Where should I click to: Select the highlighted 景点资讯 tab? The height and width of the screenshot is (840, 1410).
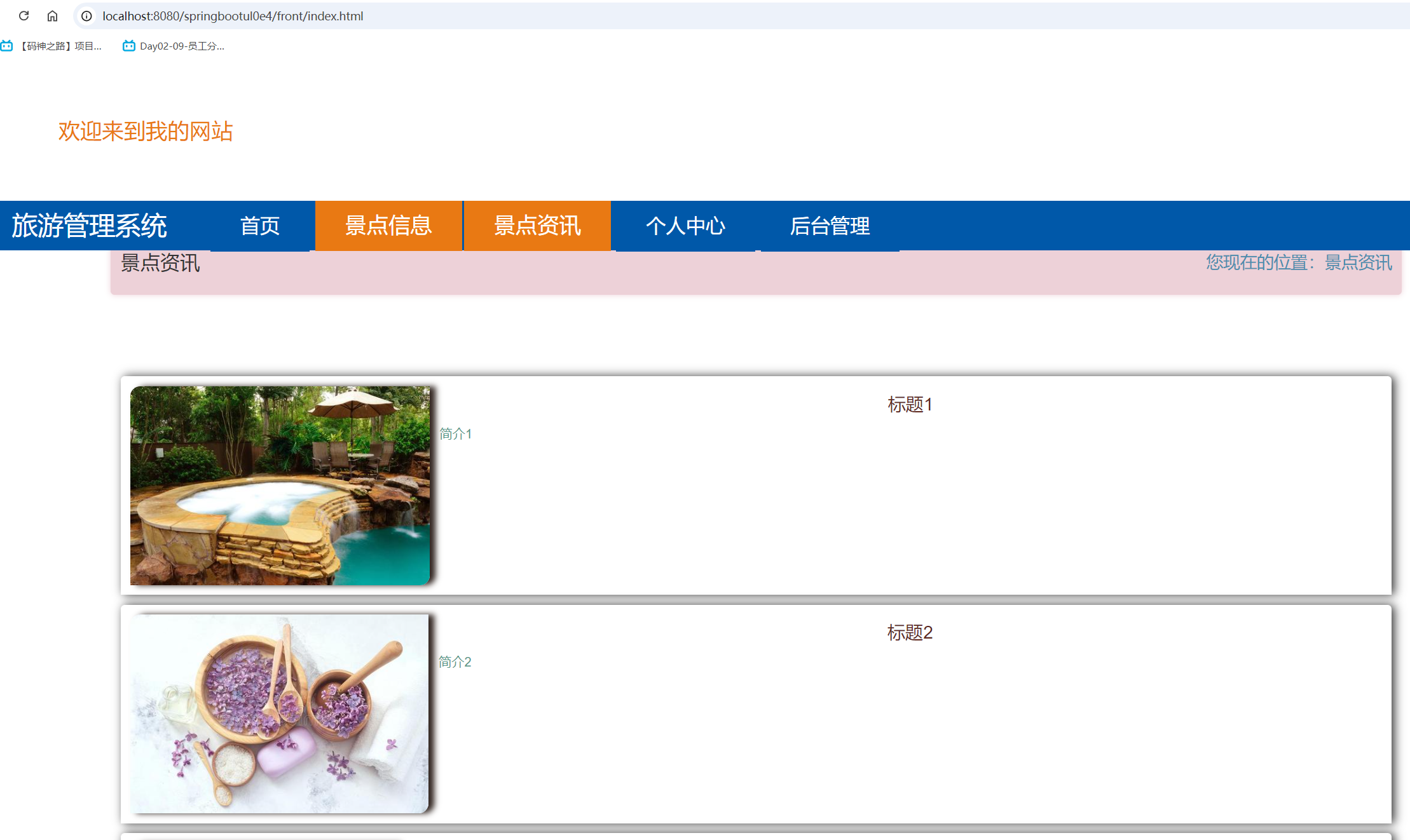(537, 226)
